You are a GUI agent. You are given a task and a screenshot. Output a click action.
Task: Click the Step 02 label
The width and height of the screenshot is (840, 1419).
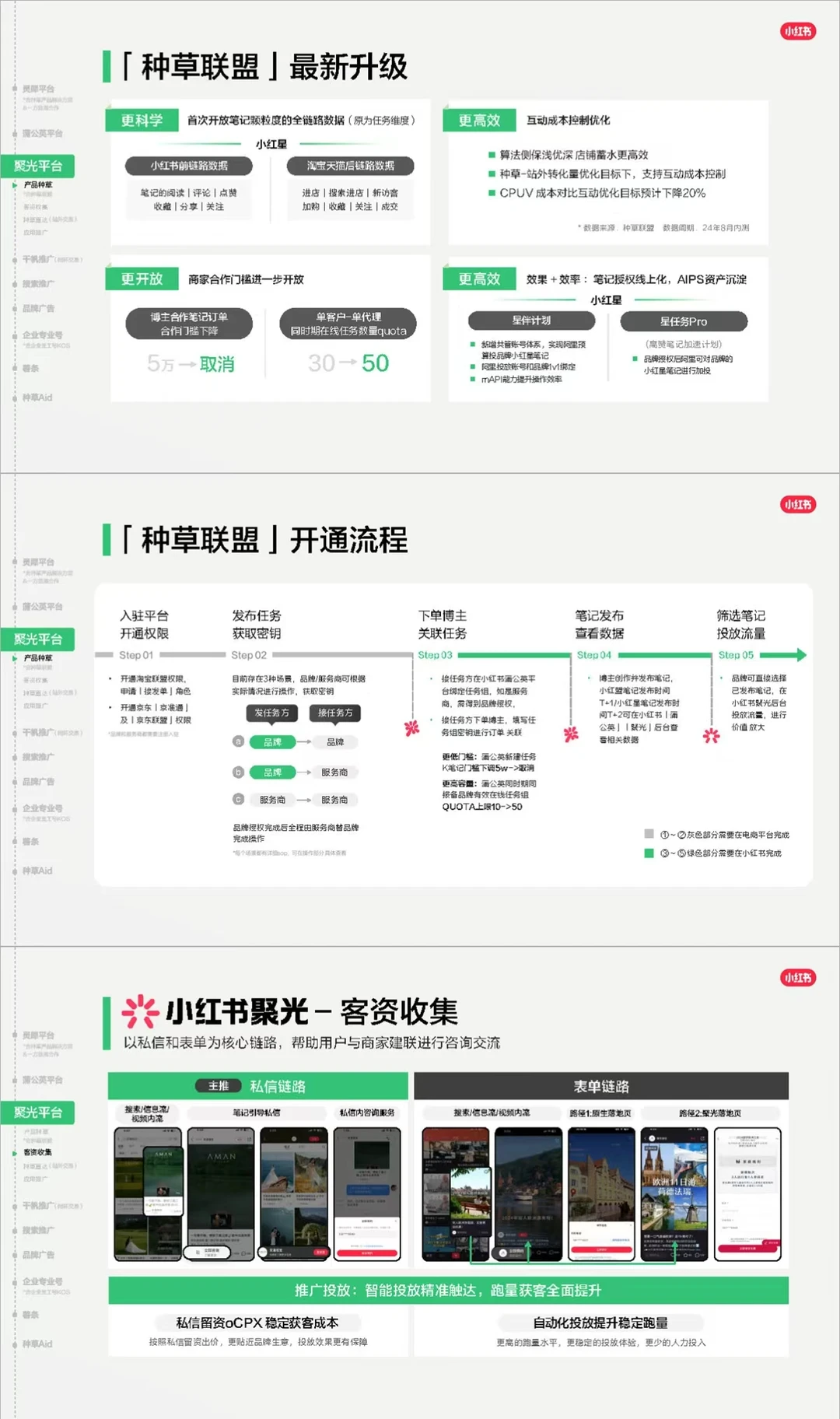click(x=249, y=655)
